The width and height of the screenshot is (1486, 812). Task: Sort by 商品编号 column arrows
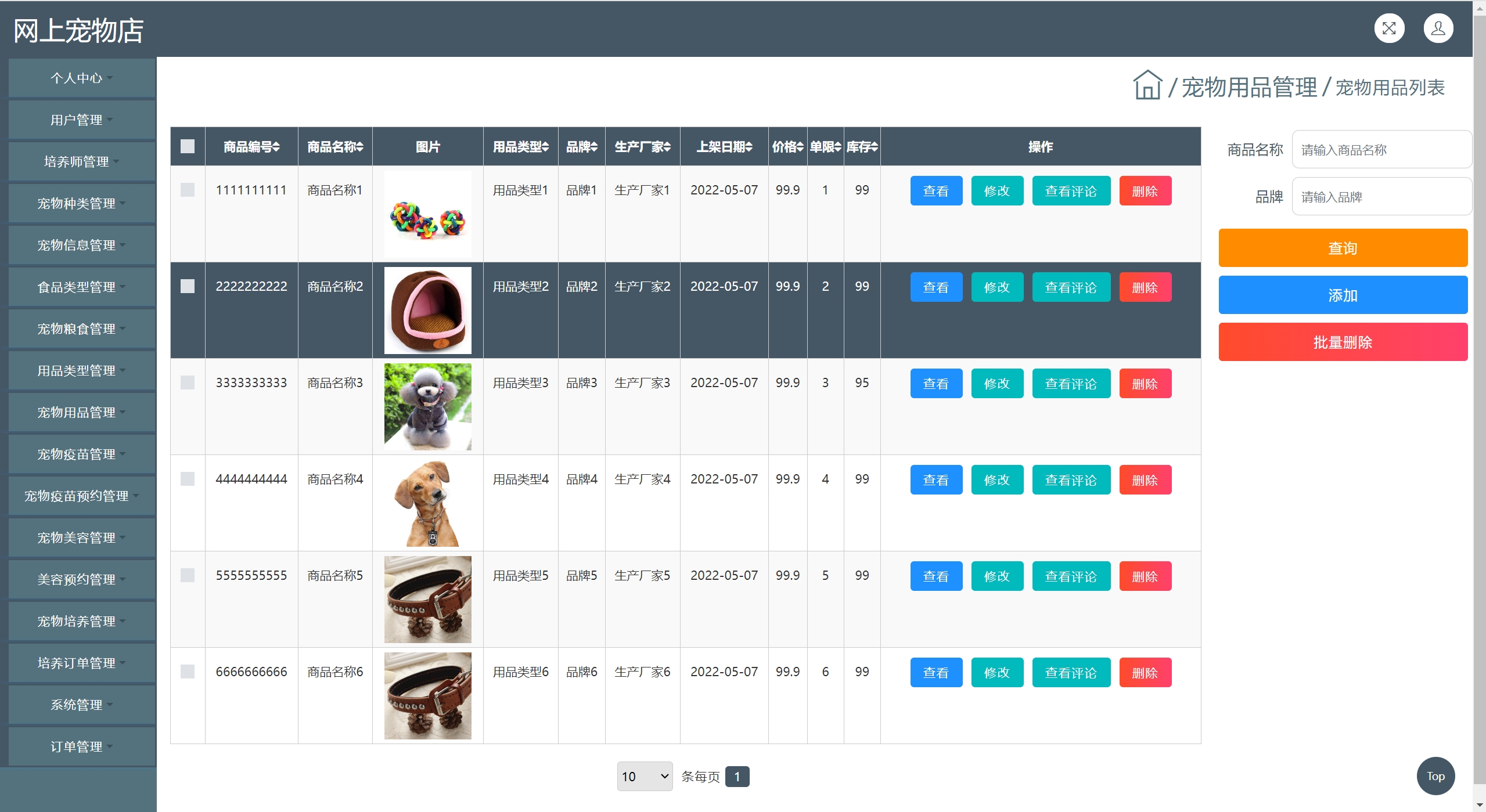pos(276,147)
